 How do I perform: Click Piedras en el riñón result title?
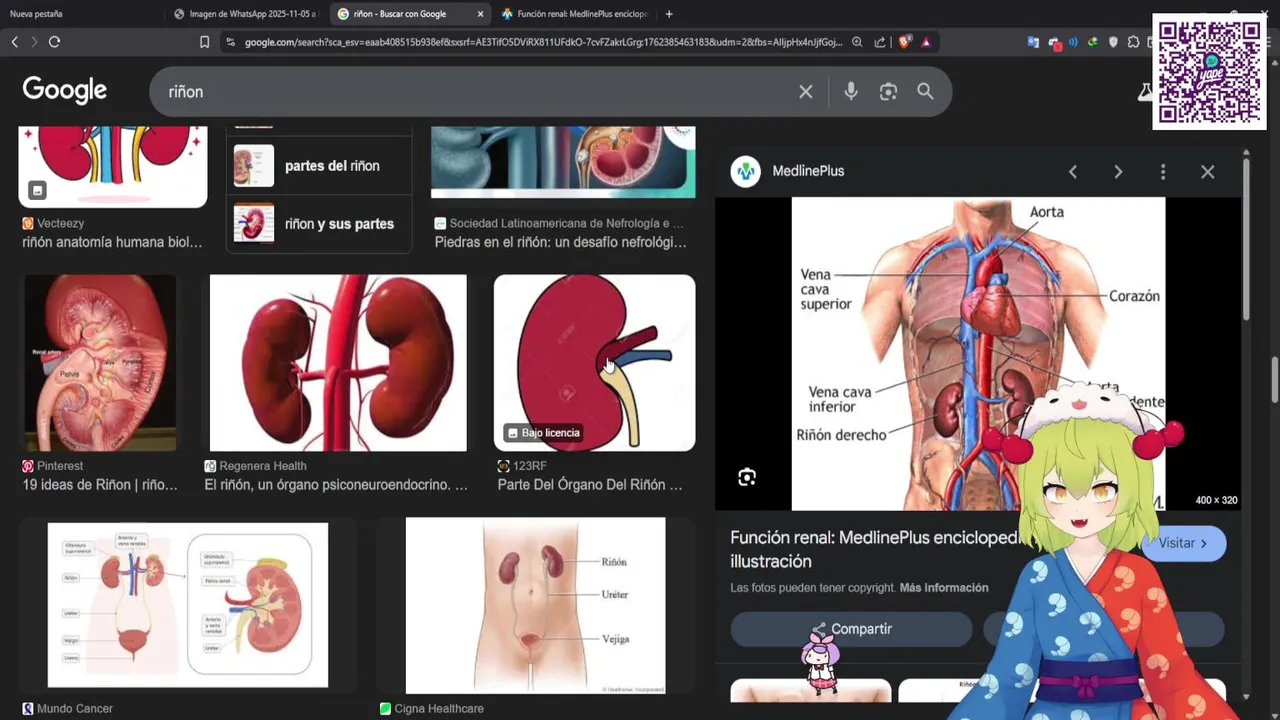click(x=561, y=242)
